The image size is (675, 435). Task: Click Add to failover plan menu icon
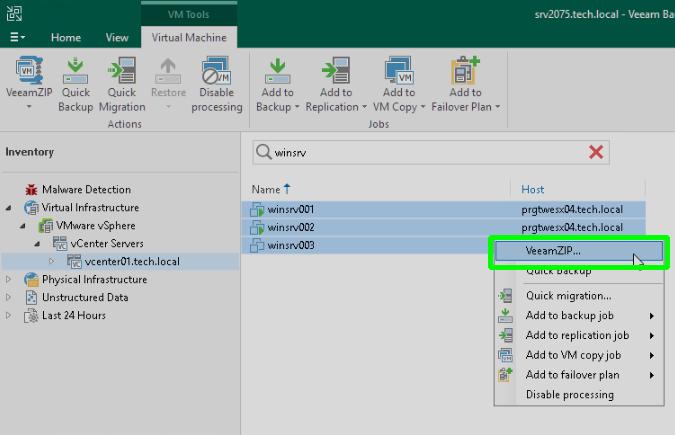pyautogui.click(x=505, y=375)
